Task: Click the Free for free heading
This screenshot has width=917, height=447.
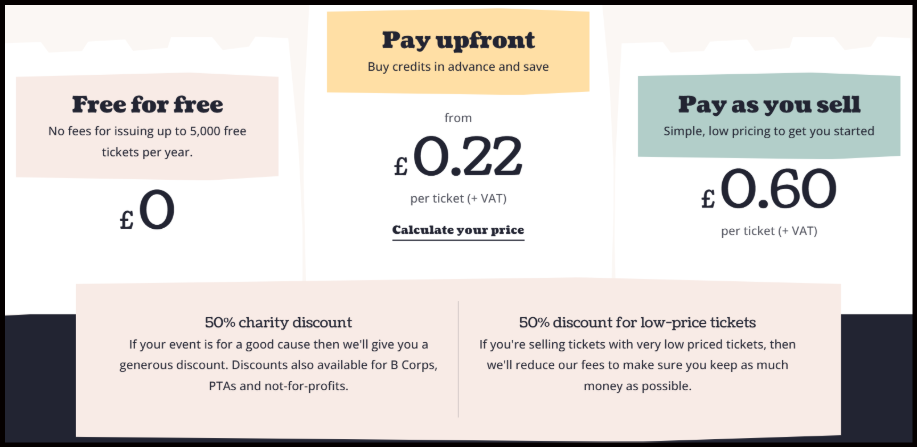Action: point(147,104)
